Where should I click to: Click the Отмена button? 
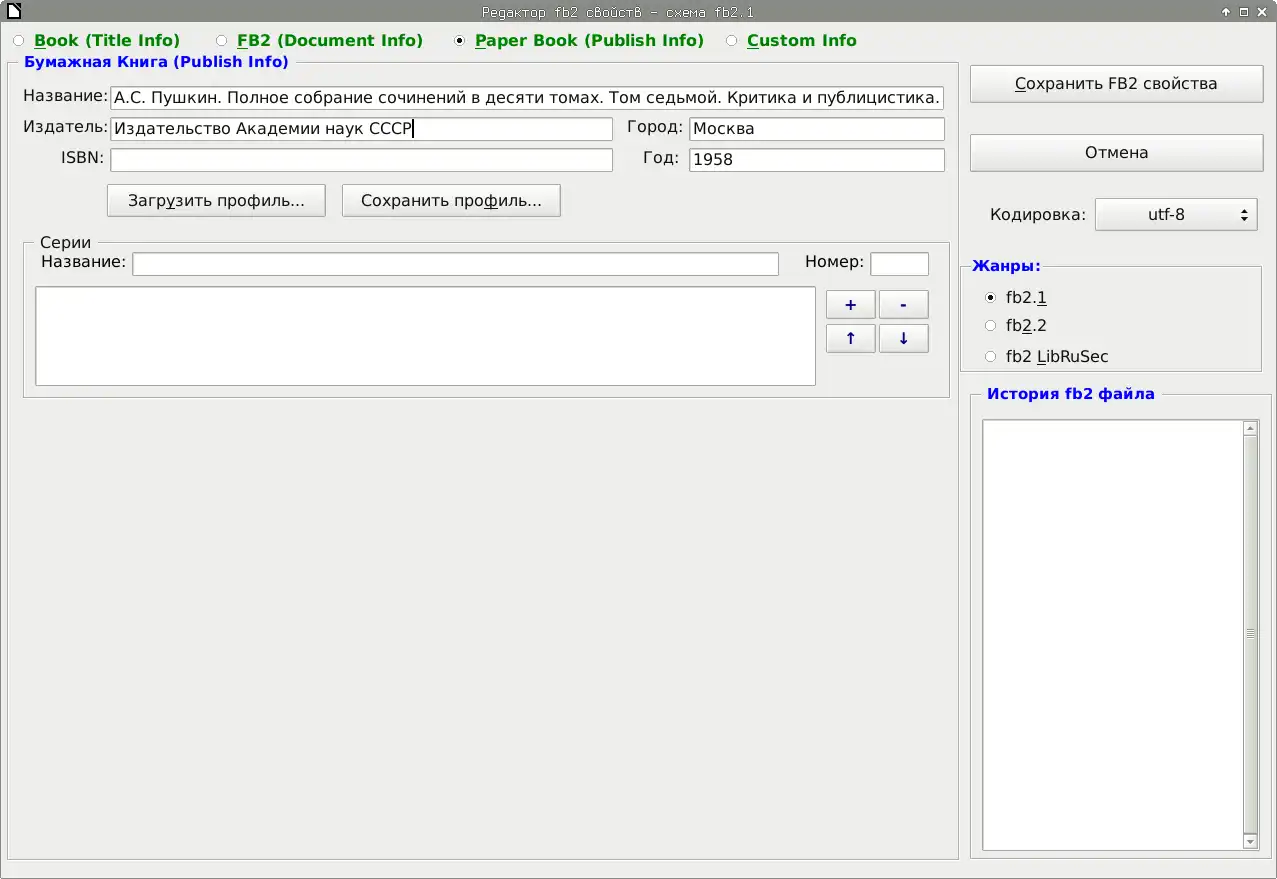[x=1116, y=153]
